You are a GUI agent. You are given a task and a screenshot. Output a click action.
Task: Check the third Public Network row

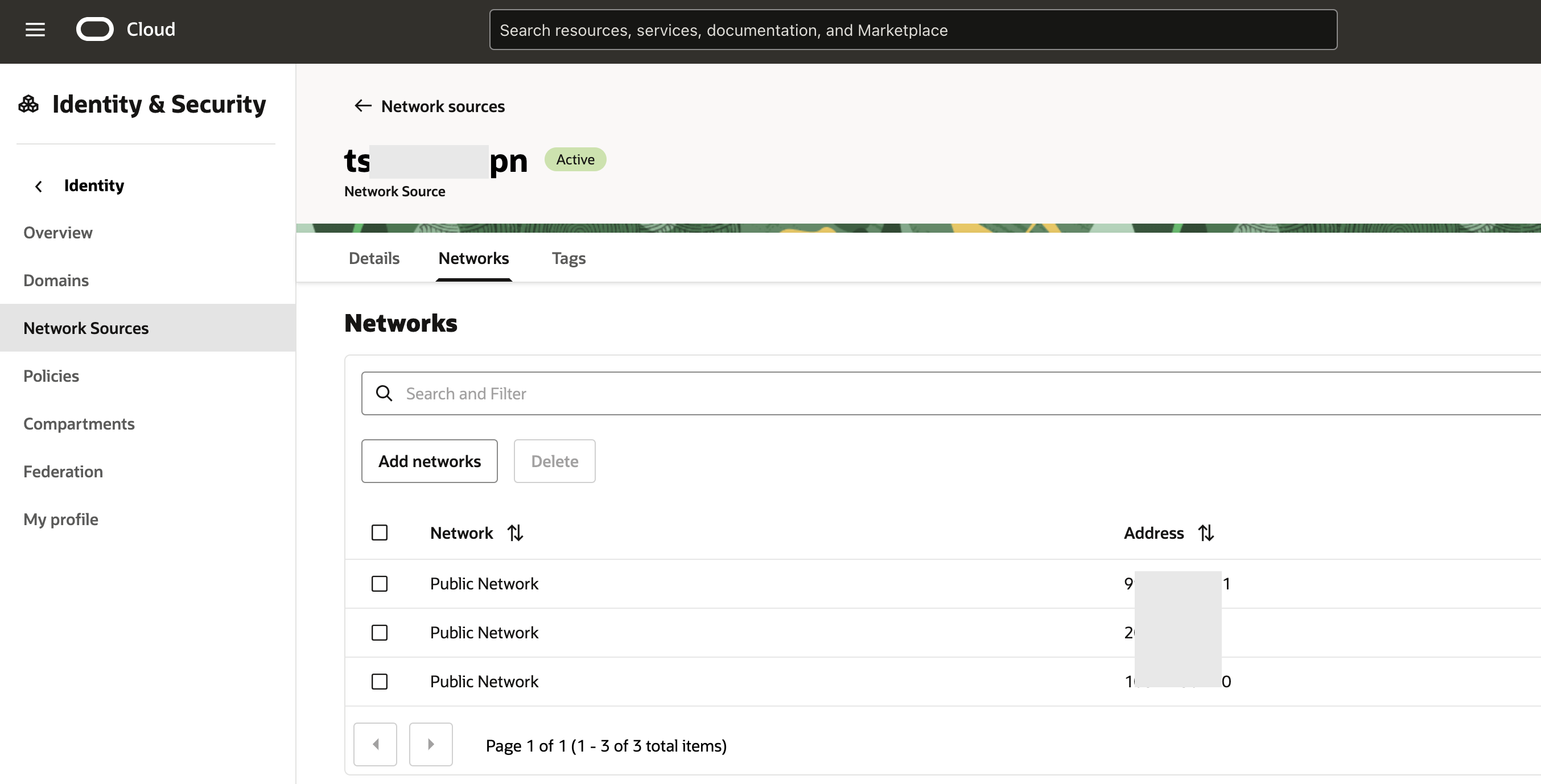click(379, 681)
